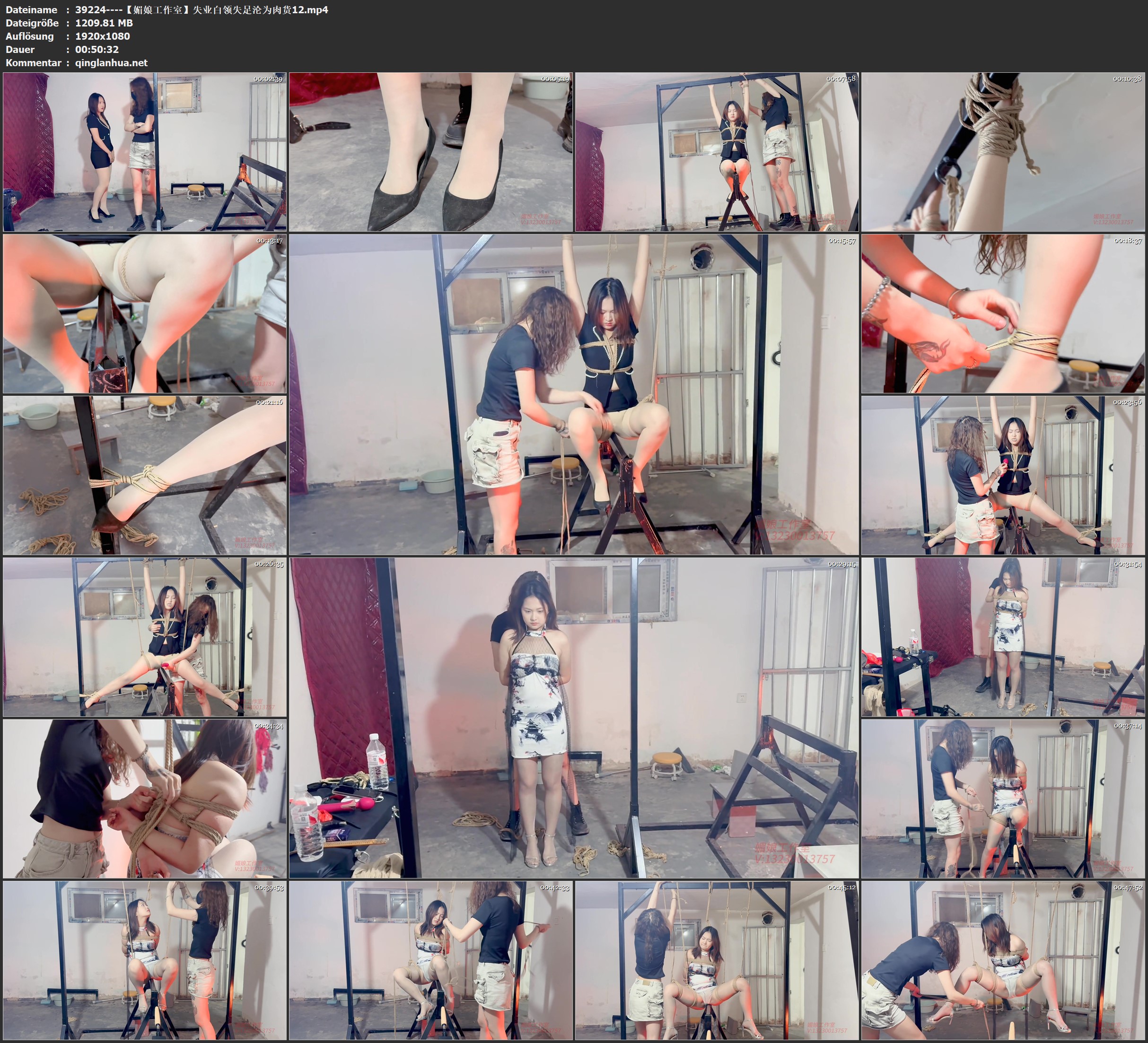Screen dimensions: 1148x1043
Task: Select the thumbnail timestamped 00:34:34
Action: click(x=145, y=799)
